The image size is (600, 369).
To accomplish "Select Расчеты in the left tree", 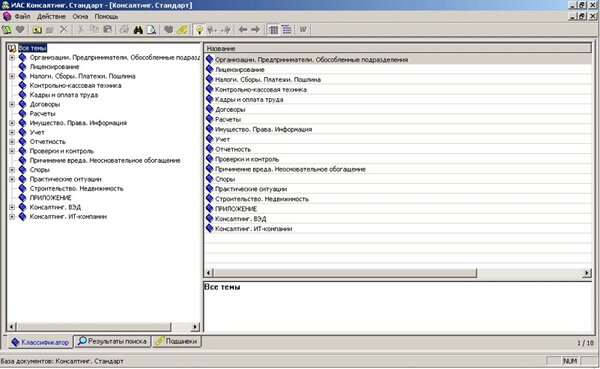I will click(42, 114).
